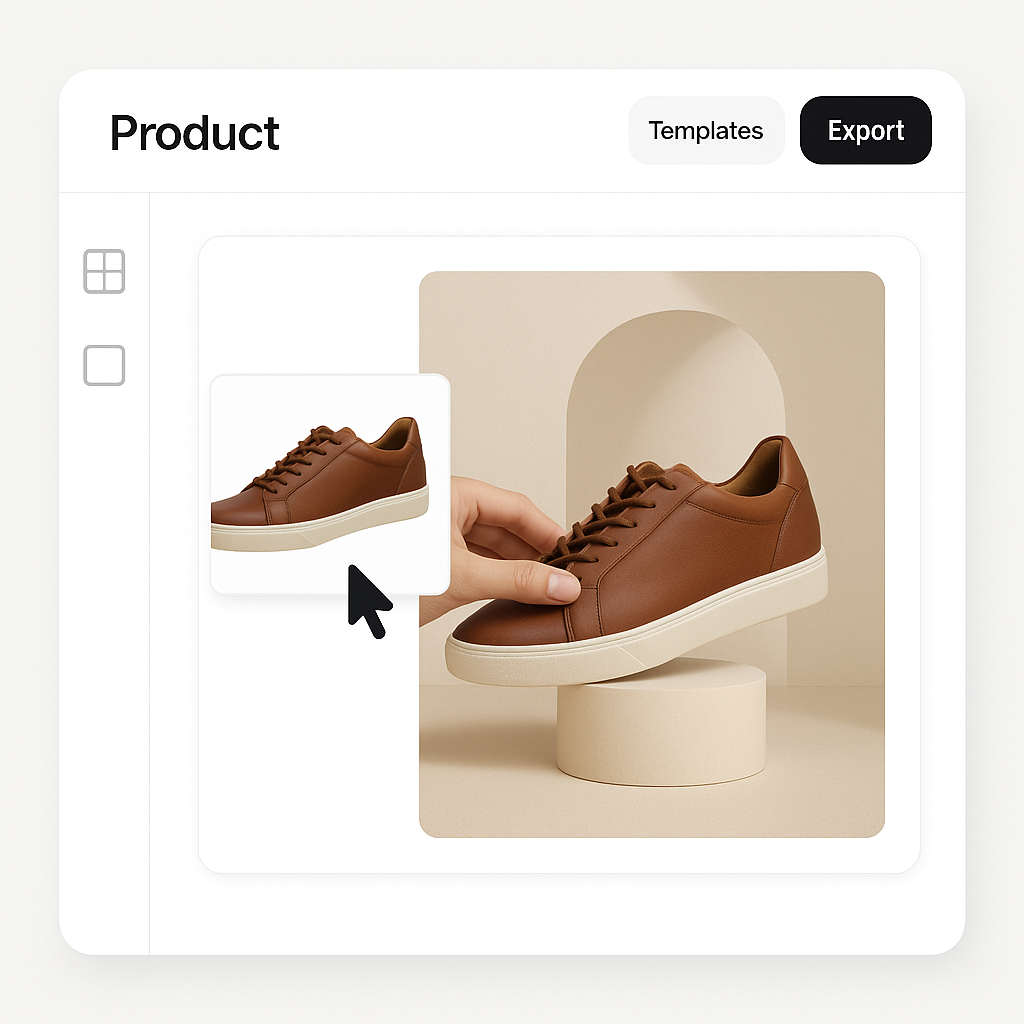
Task: Click empty header space between Product and Templates
Action: (450, 131)
